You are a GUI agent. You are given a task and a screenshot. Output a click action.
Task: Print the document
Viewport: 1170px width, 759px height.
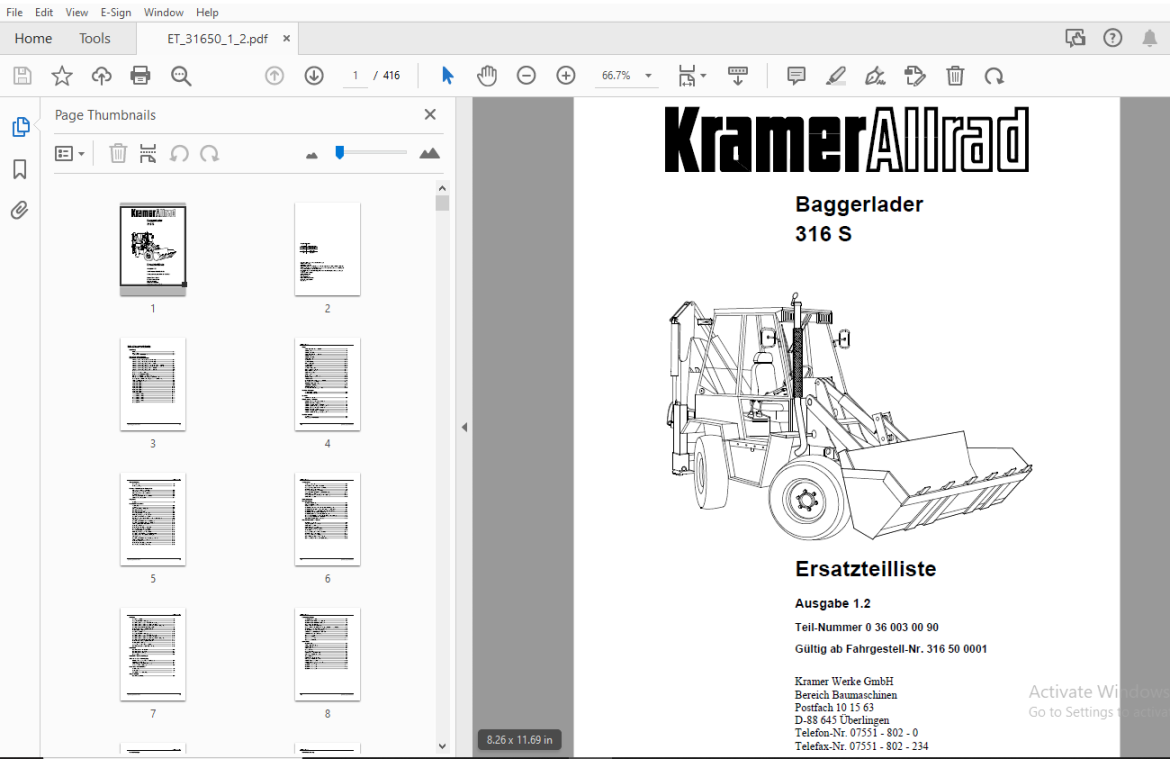(x=140, y=75)
